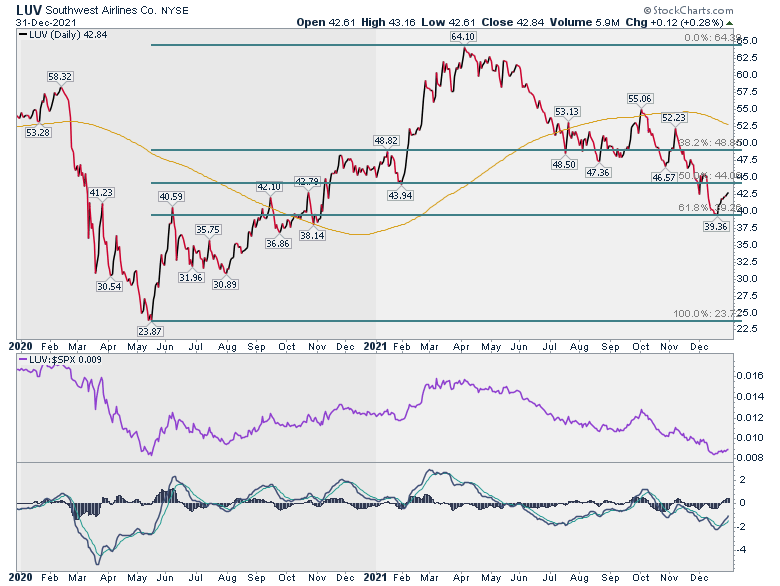Viewport: 780px width, 586px height.
Task: Click the Chg +0.12 (+0.28%) value
Action: [674, 22]
